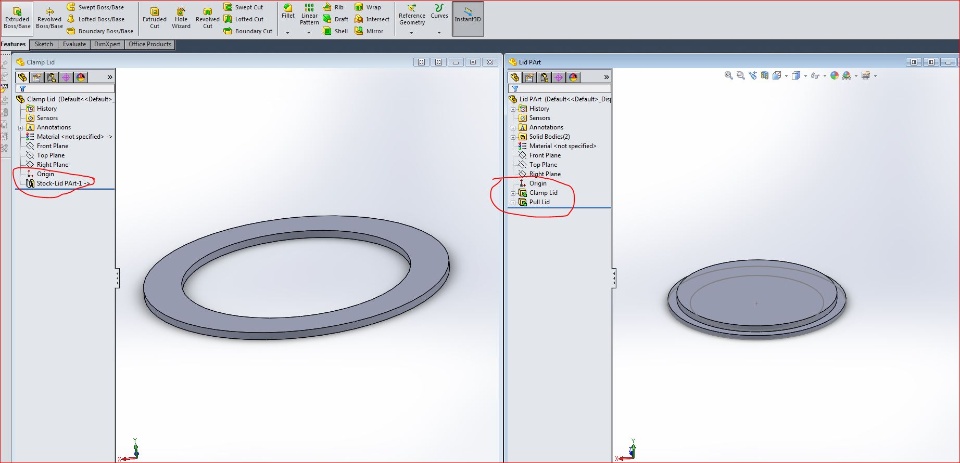Choose the Lofted Cut feature
Screen dimensions: 960x463
coord(243,19)
